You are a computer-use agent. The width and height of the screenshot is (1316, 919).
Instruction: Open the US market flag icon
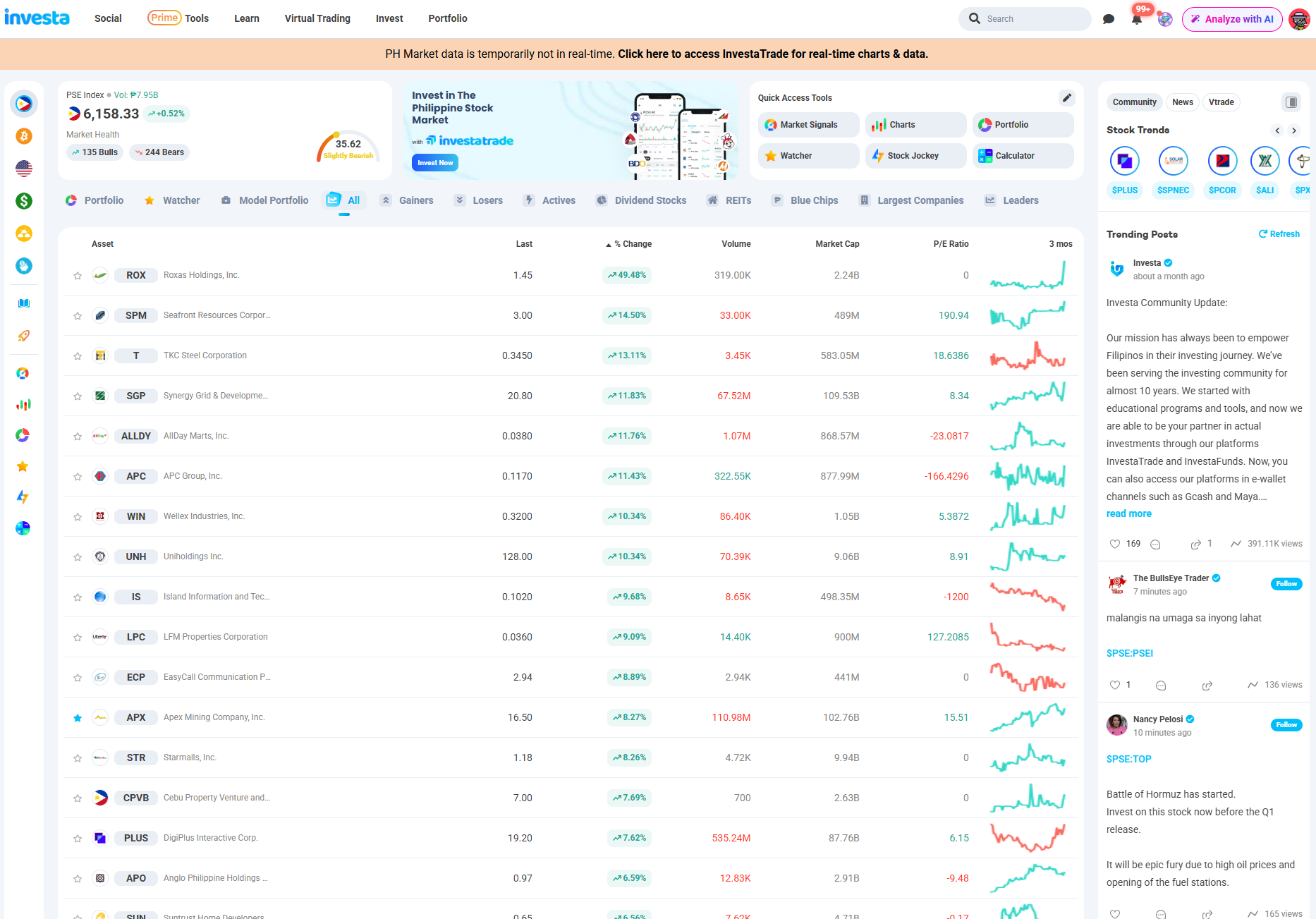pos(24,169)
